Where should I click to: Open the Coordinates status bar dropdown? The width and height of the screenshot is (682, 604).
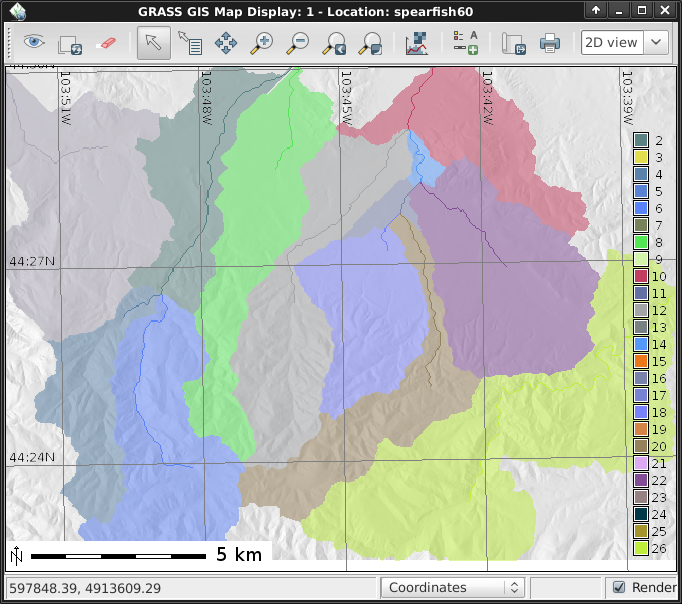453,587
